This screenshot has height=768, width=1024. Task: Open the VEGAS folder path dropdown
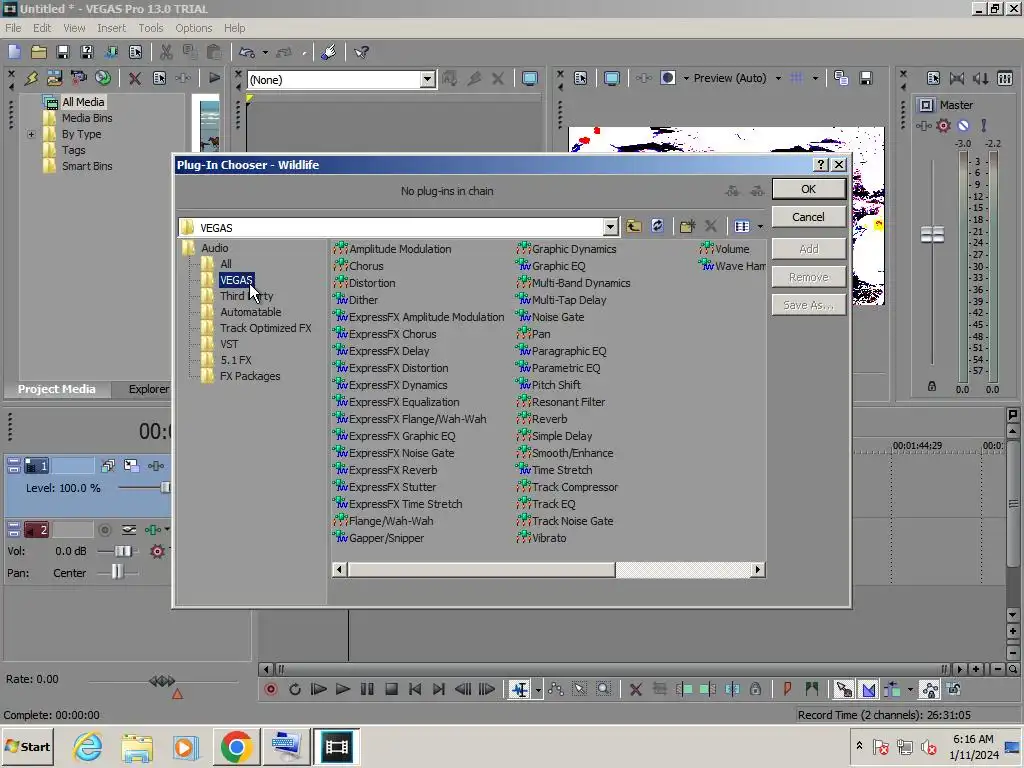coord(610,227)
